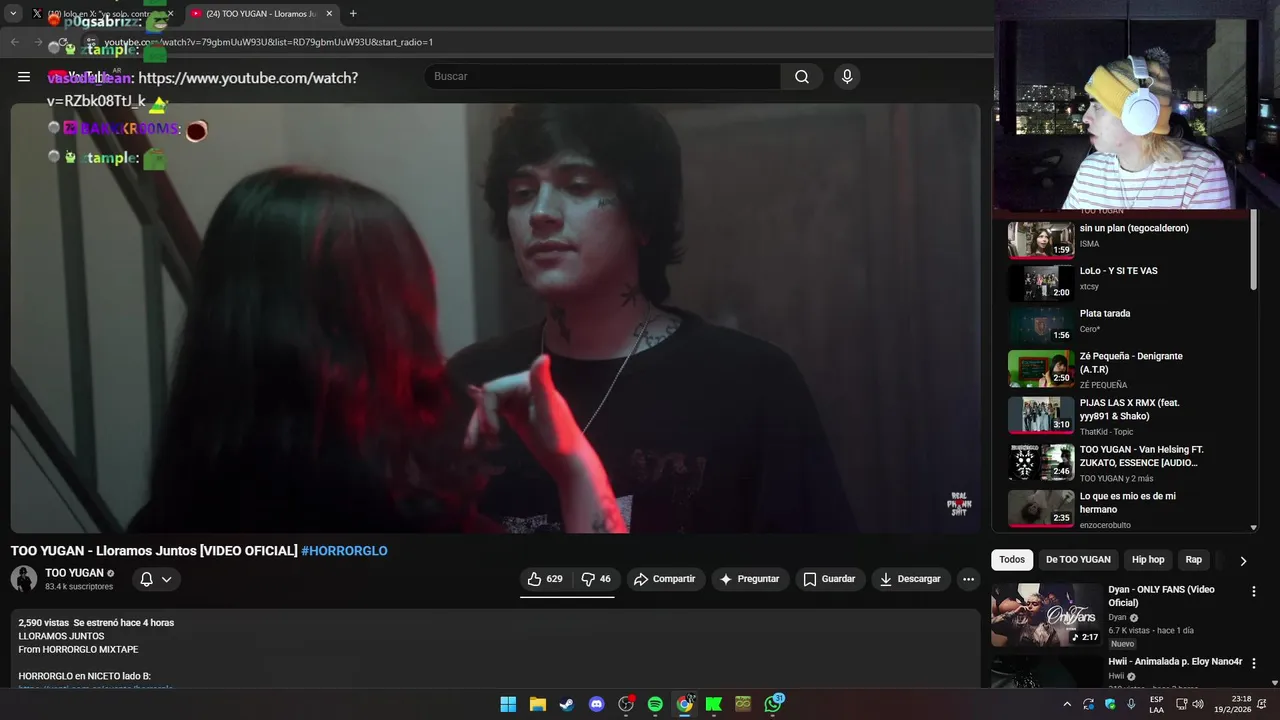Click the #HORRORGLO hashtag link
Image resolution: width=1280 pixels, height=720 pixels.
point(344,551)
